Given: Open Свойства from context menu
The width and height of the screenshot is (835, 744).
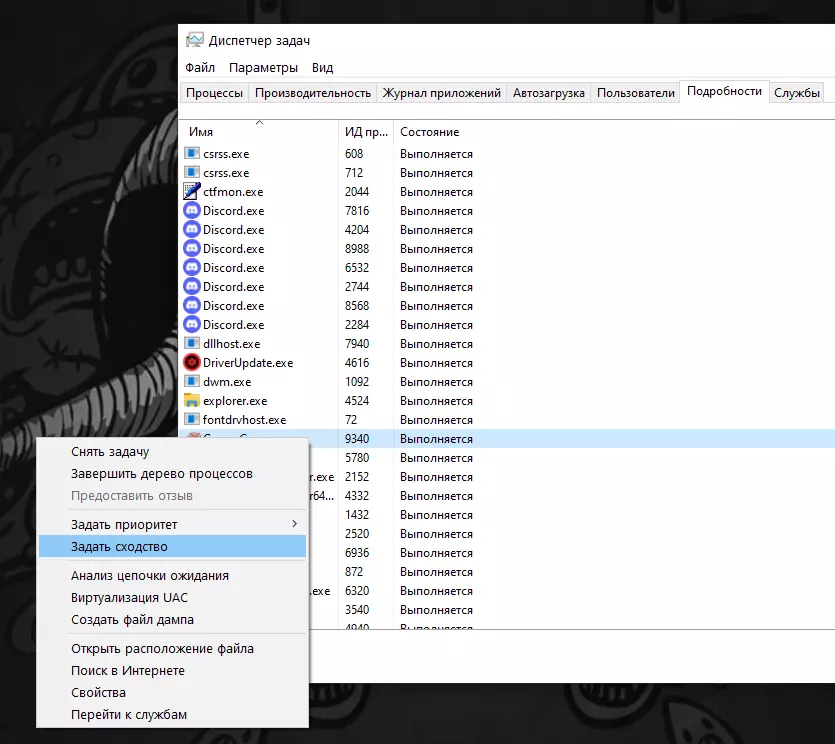Looking at the screenshot, I should (x=173, y=692).
